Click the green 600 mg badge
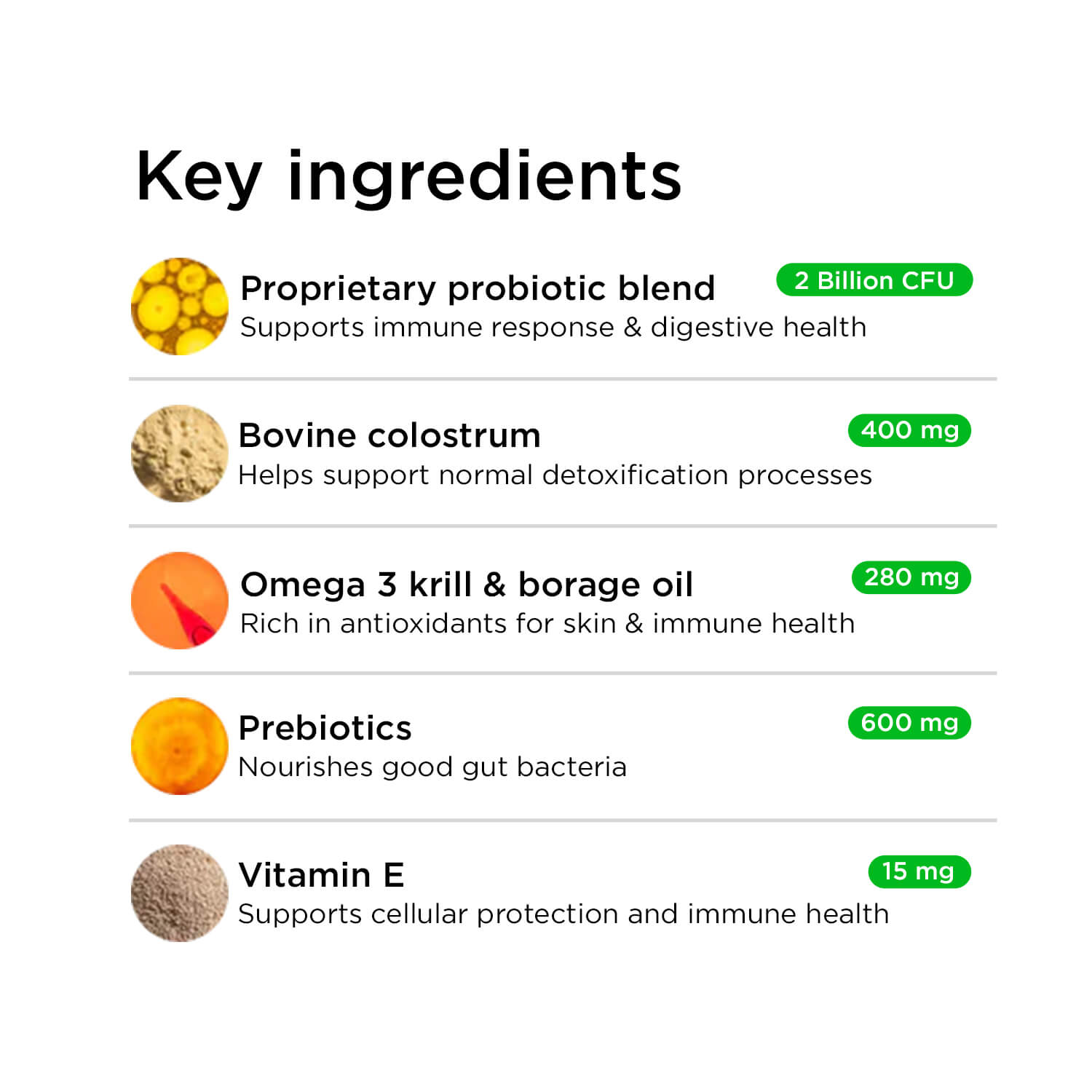Viewport: 1092px width, 1092px height. click(x=909, y=723)
